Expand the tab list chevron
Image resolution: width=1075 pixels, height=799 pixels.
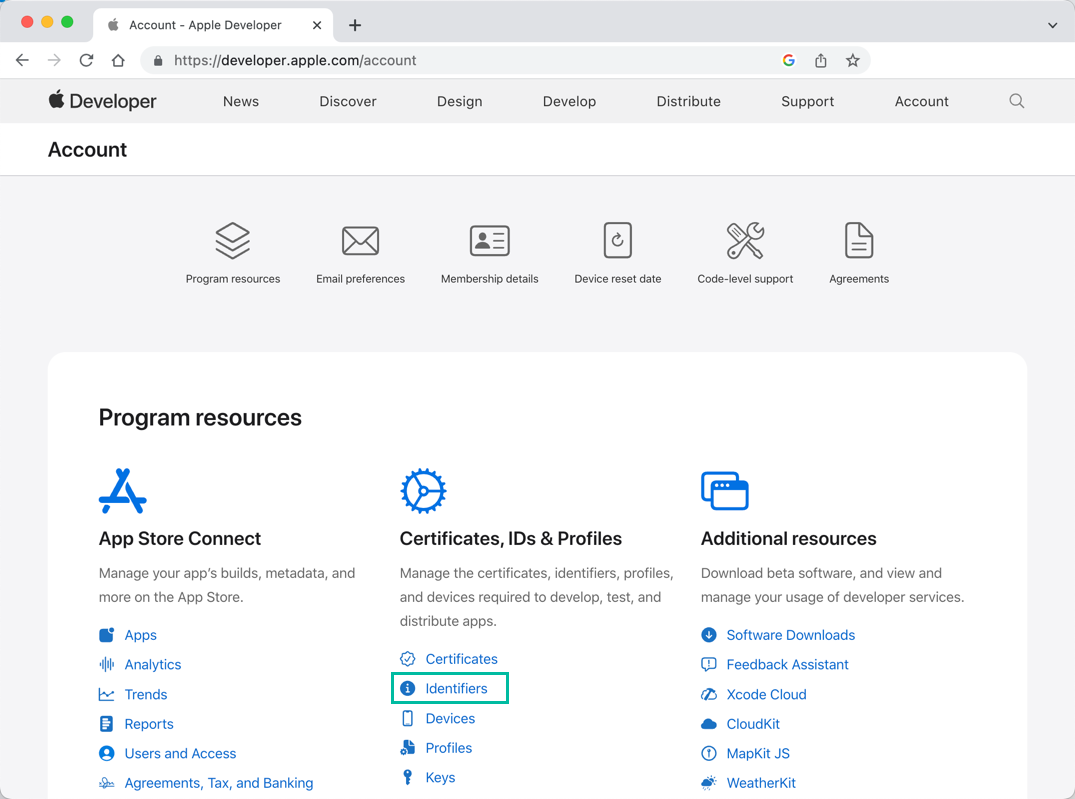coord(1052,25)
